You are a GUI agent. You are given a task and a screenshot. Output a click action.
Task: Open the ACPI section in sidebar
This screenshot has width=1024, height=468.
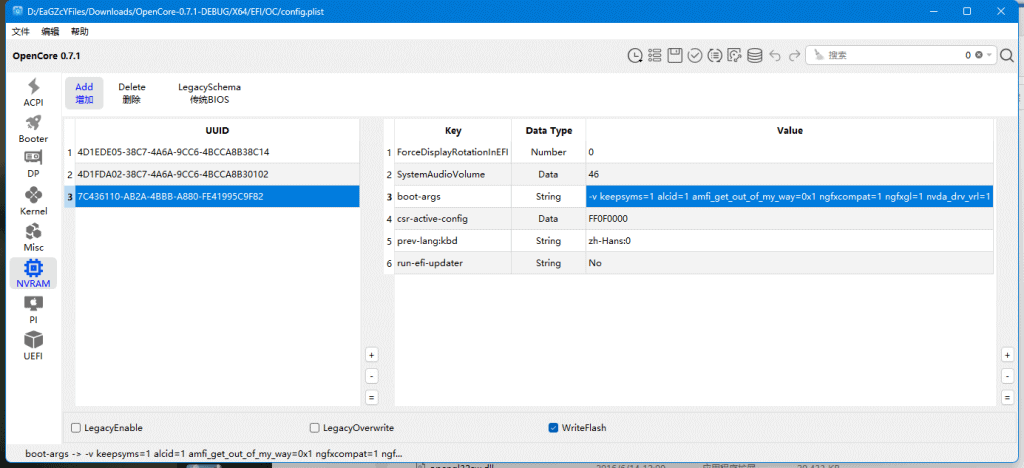click(x=33, y=92)
